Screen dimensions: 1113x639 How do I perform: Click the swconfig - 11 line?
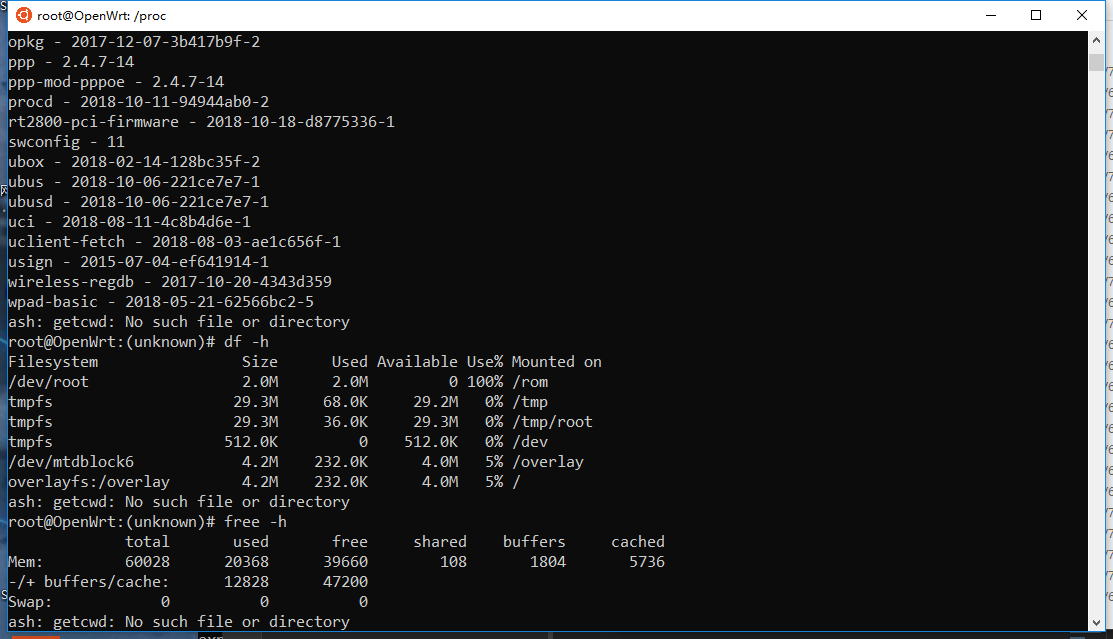click(66, 142)
